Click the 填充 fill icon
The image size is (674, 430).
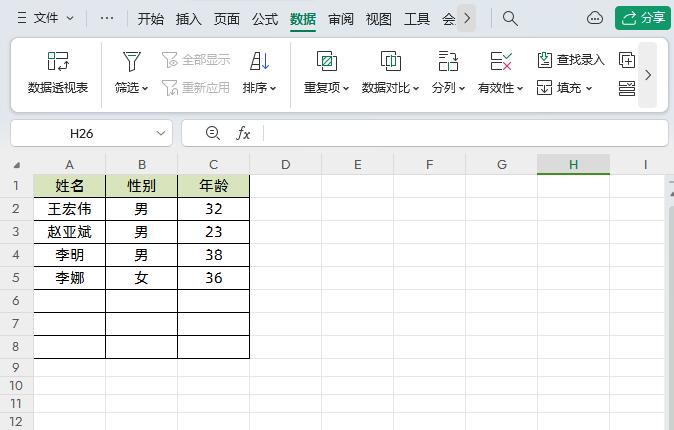click(544, 88)
